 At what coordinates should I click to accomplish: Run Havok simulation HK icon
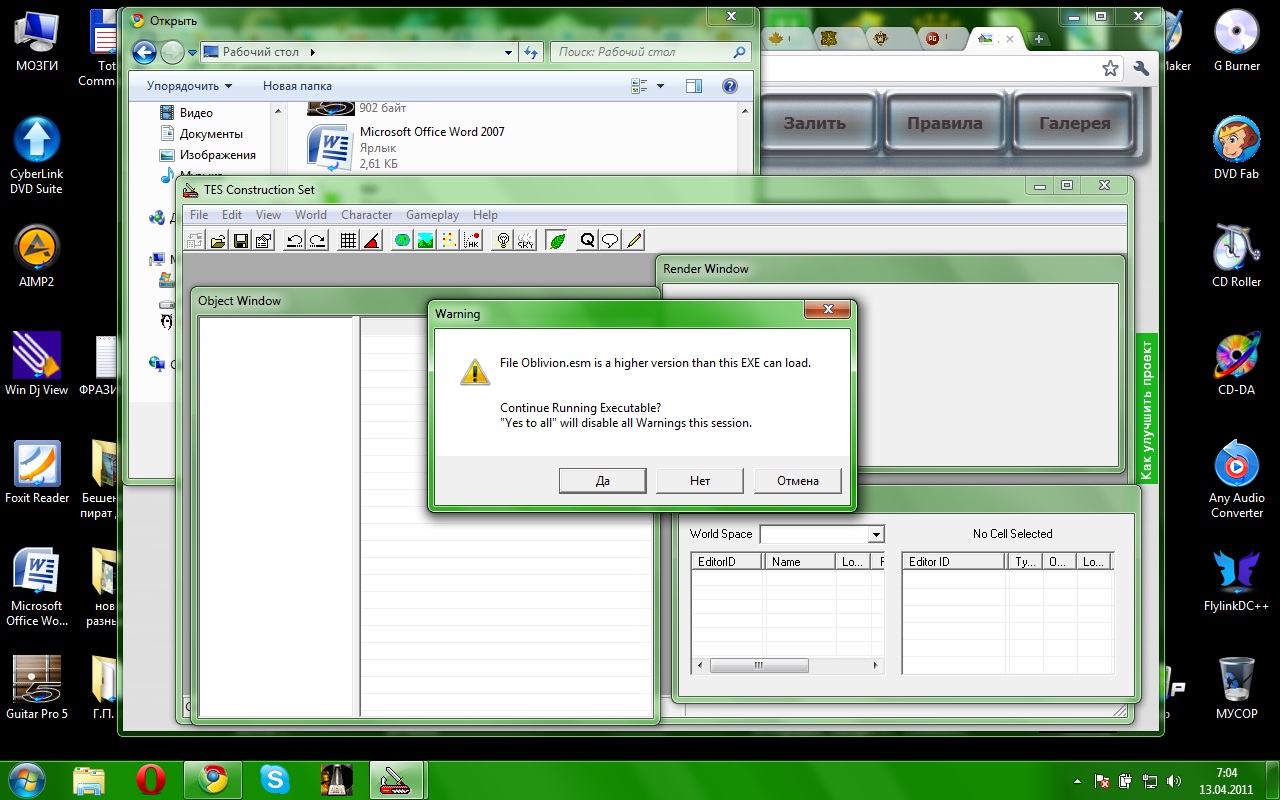tap(472, 240)
